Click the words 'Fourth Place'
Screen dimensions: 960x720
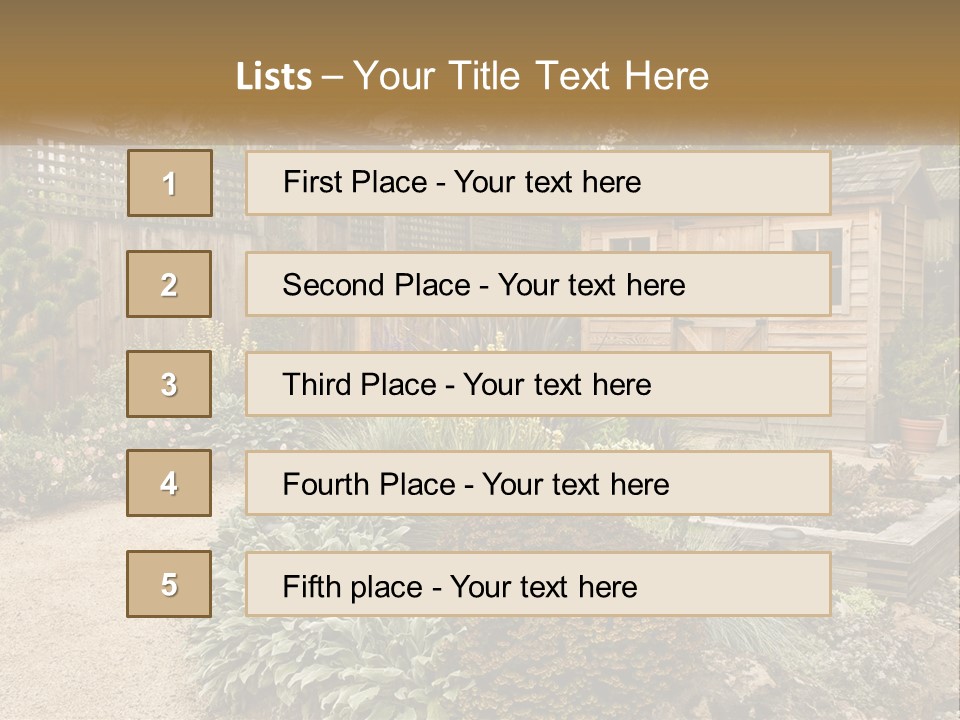pyautogui.click(x=369, y=484)
